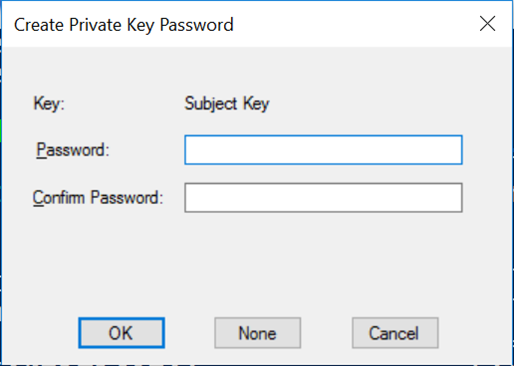Focus the Password input field
Image resolution: width=514 pixels, height=366 pixels.
click(x=323, y=150)
